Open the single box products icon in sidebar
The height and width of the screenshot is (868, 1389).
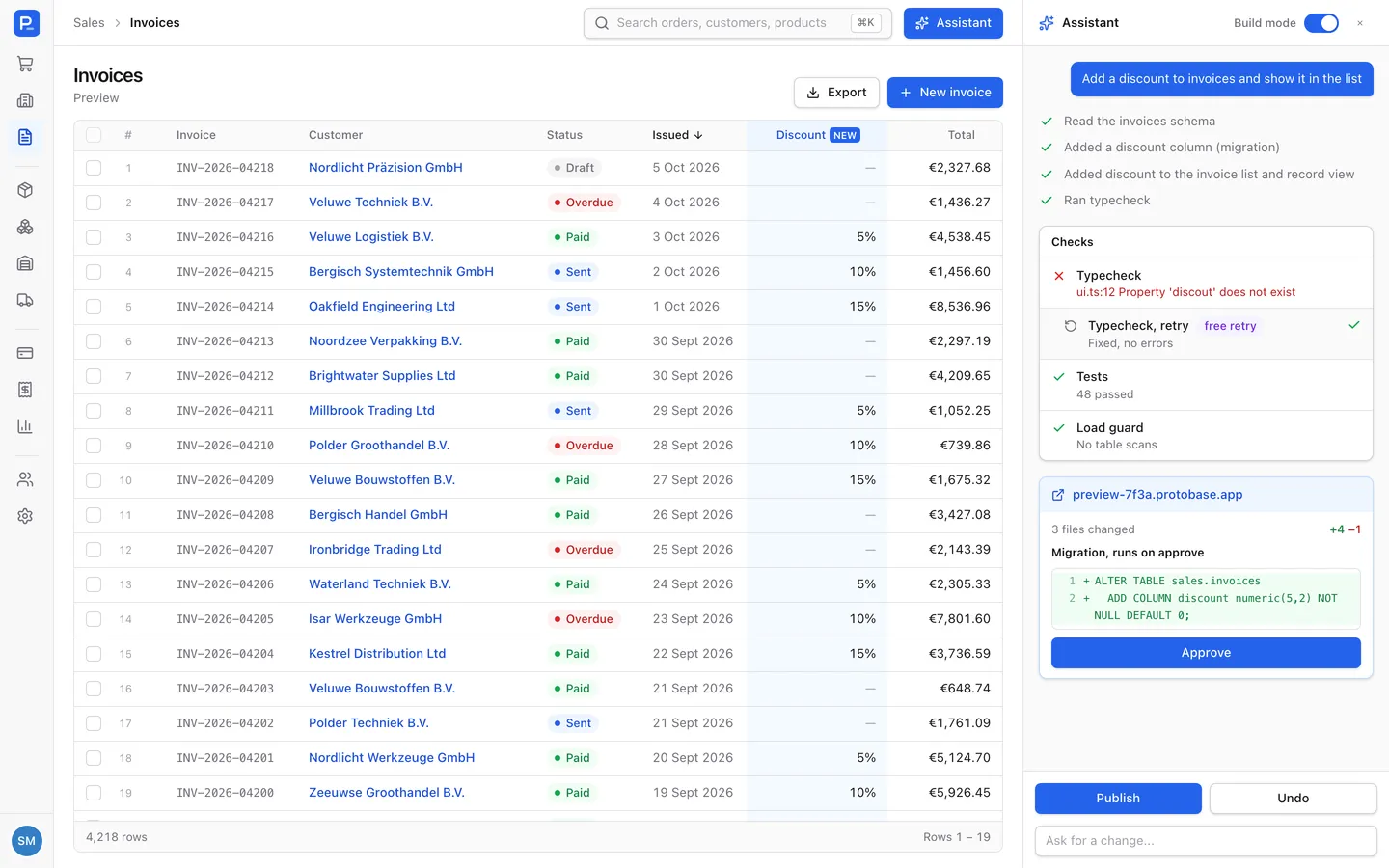point(26,190)
